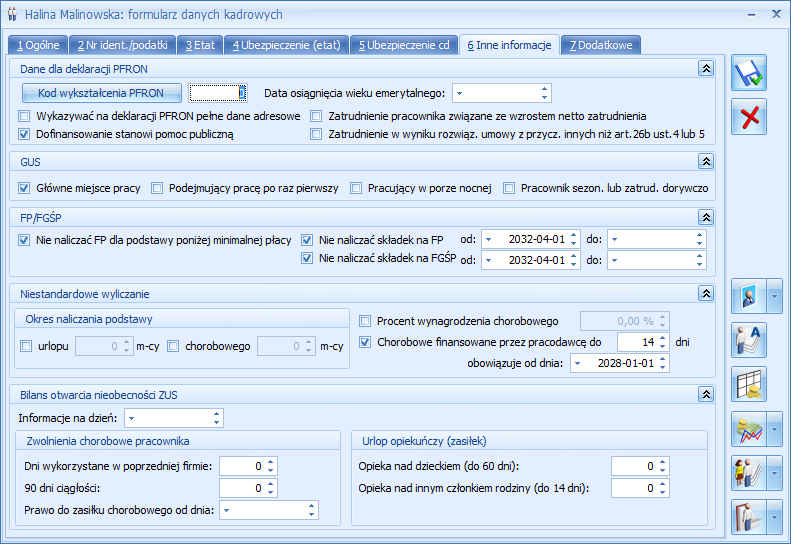Increase the 90 dni ciągłości value
Image resolution: width=791 pixels, height=544 pixels.
pyautogui.click(x=271, y=484)
